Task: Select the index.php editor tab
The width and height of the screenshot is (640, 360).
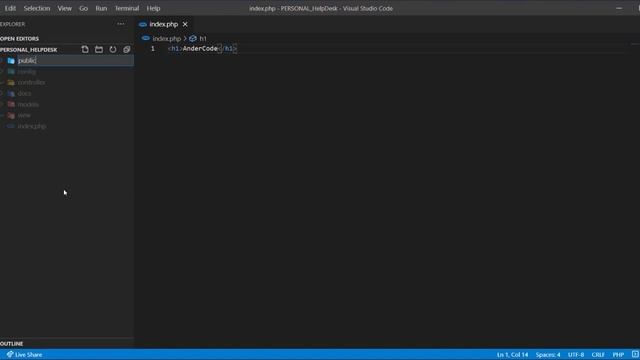Action: (164, 24)
